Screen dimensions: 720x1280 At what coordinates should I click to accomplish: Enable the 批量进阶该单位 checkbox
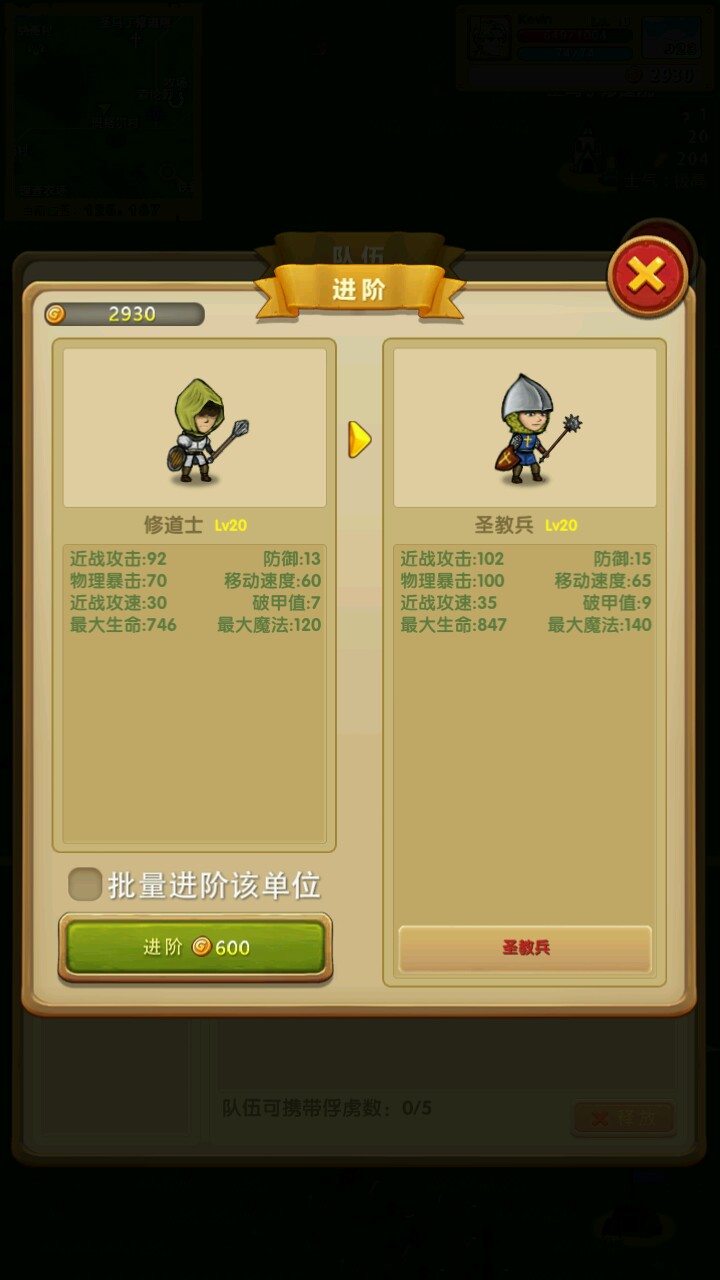tap(85, 884)
